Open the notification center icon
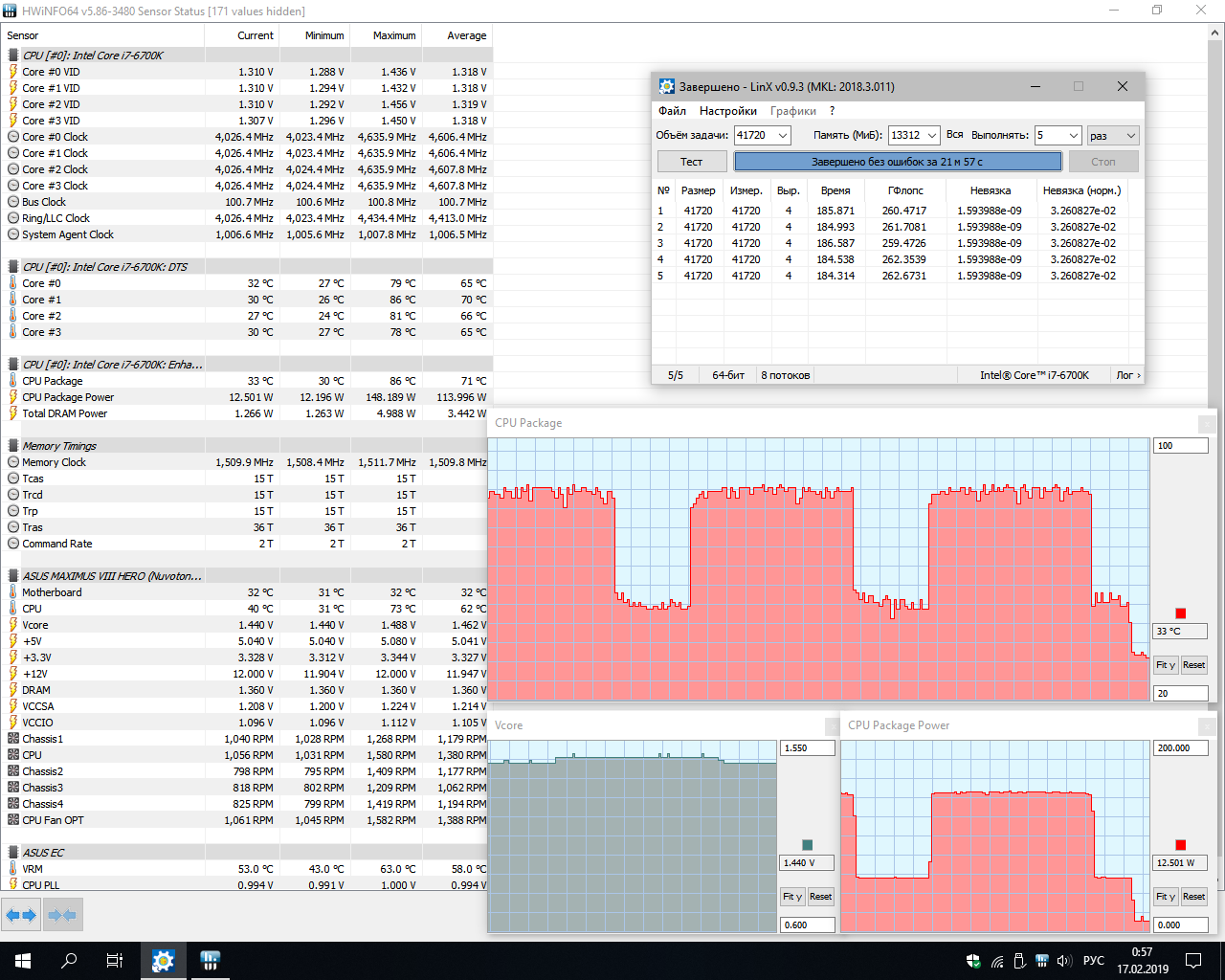Viewport: 1225px width, 980px height. [x=1194, y=961]
